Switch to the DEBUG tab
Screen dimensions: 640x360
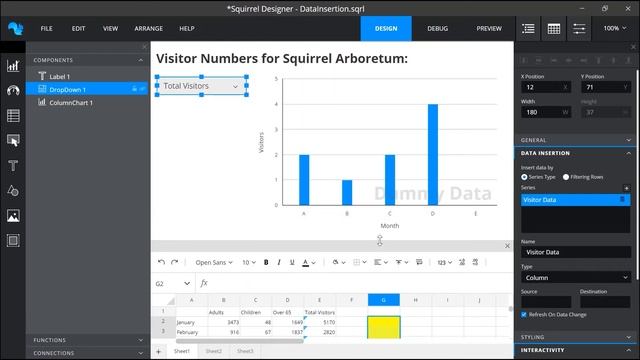coord(438,29)
